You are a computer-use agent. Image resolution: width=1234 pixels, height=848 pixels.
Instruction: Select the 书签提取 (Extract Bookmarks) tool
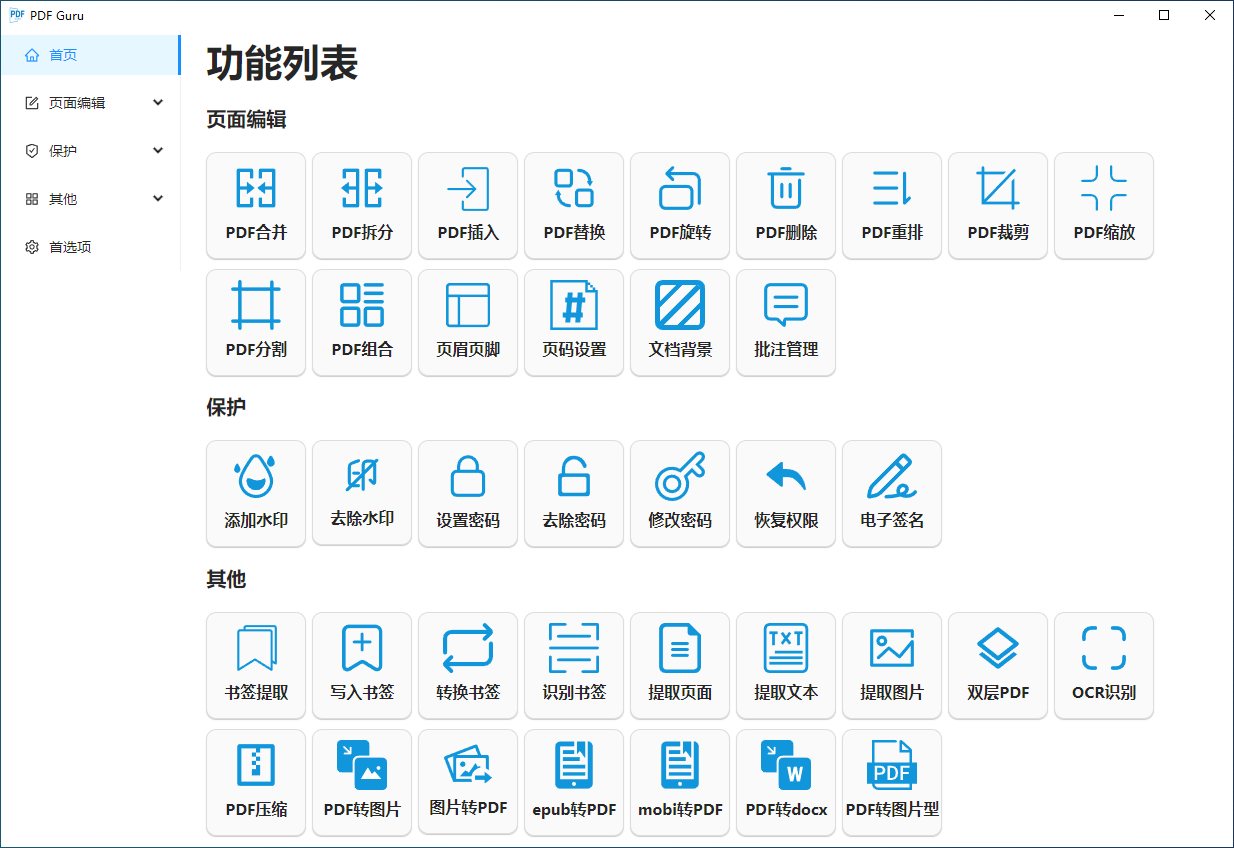255,665
